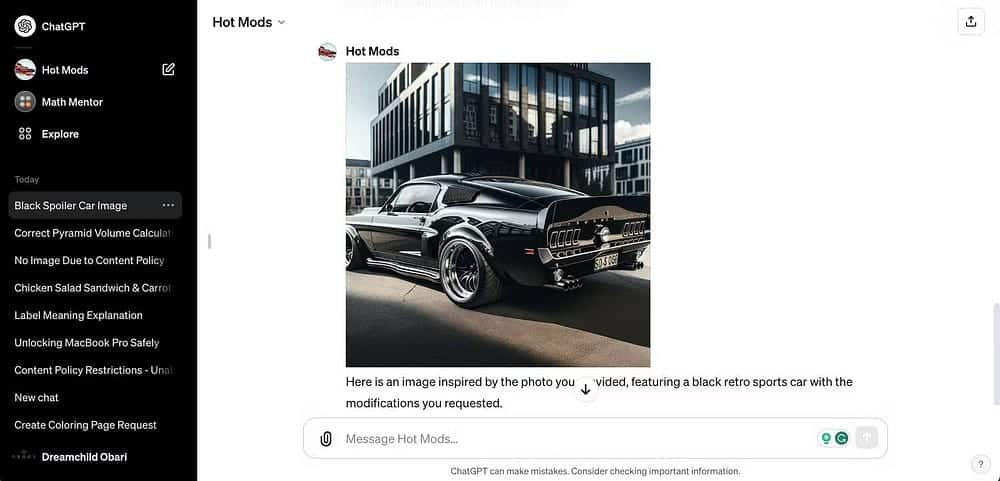Click the send message arrow button
1000x481 pixels.
pyautogui.click(x=867, y=438)
